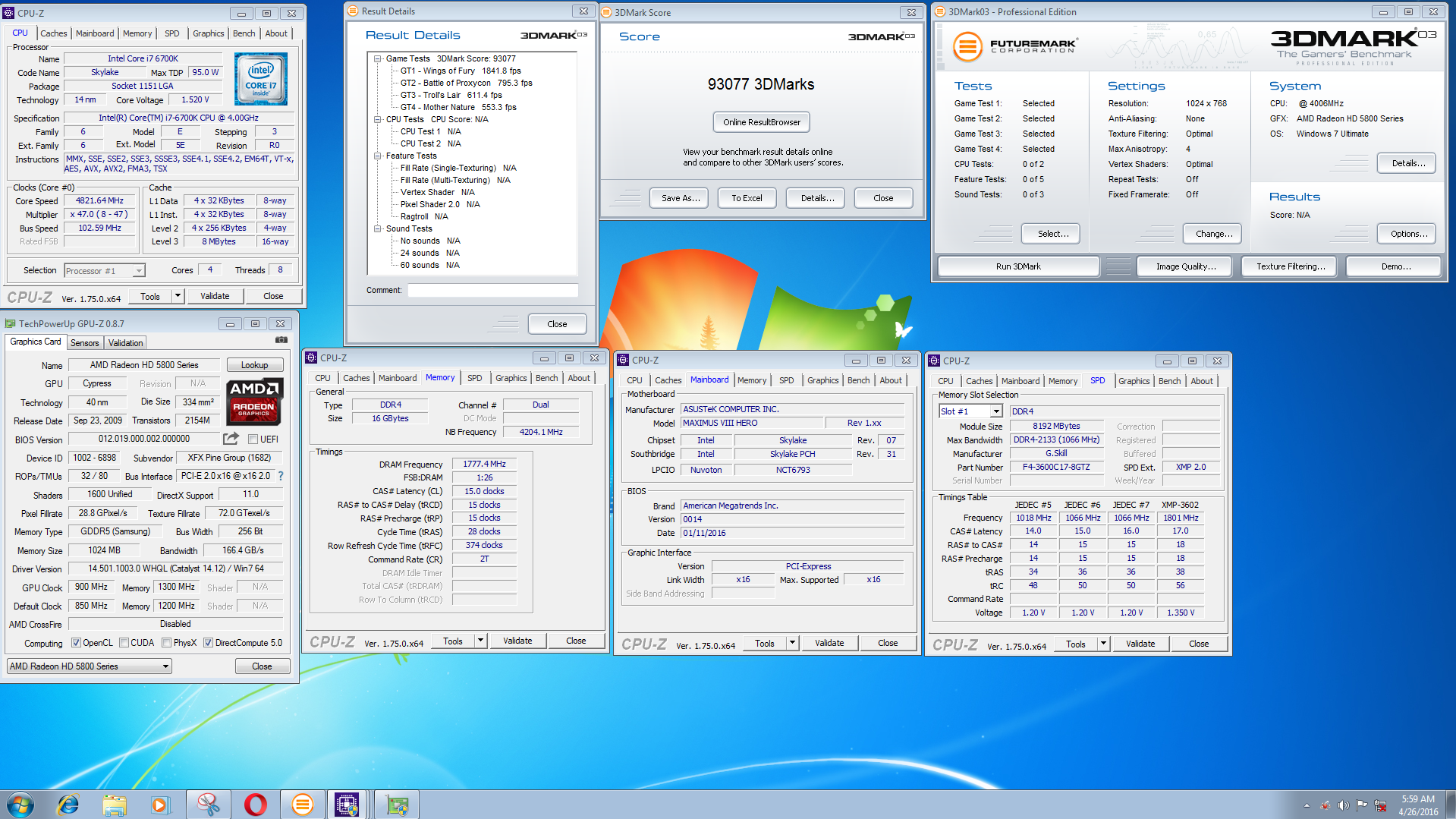Viewport: 1456px width, 819px height.
Task: Collapse the Sound Tests tree node
Action: coord(377,228)
